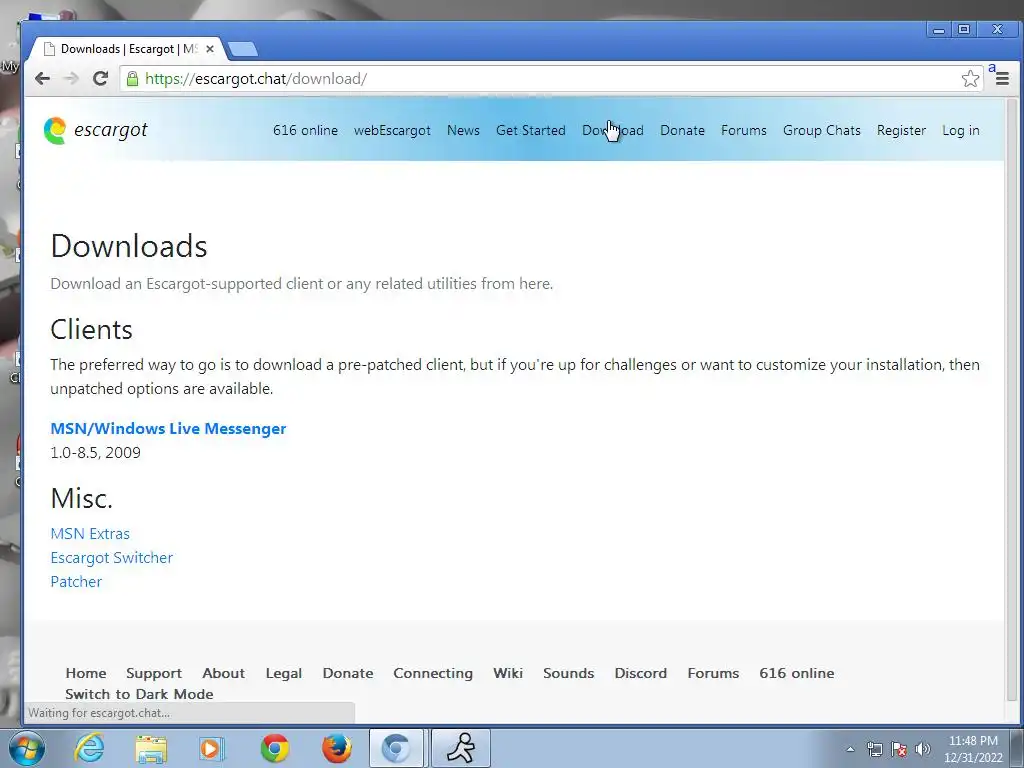
Task: Click footer About link
Action: click(223, 673)
